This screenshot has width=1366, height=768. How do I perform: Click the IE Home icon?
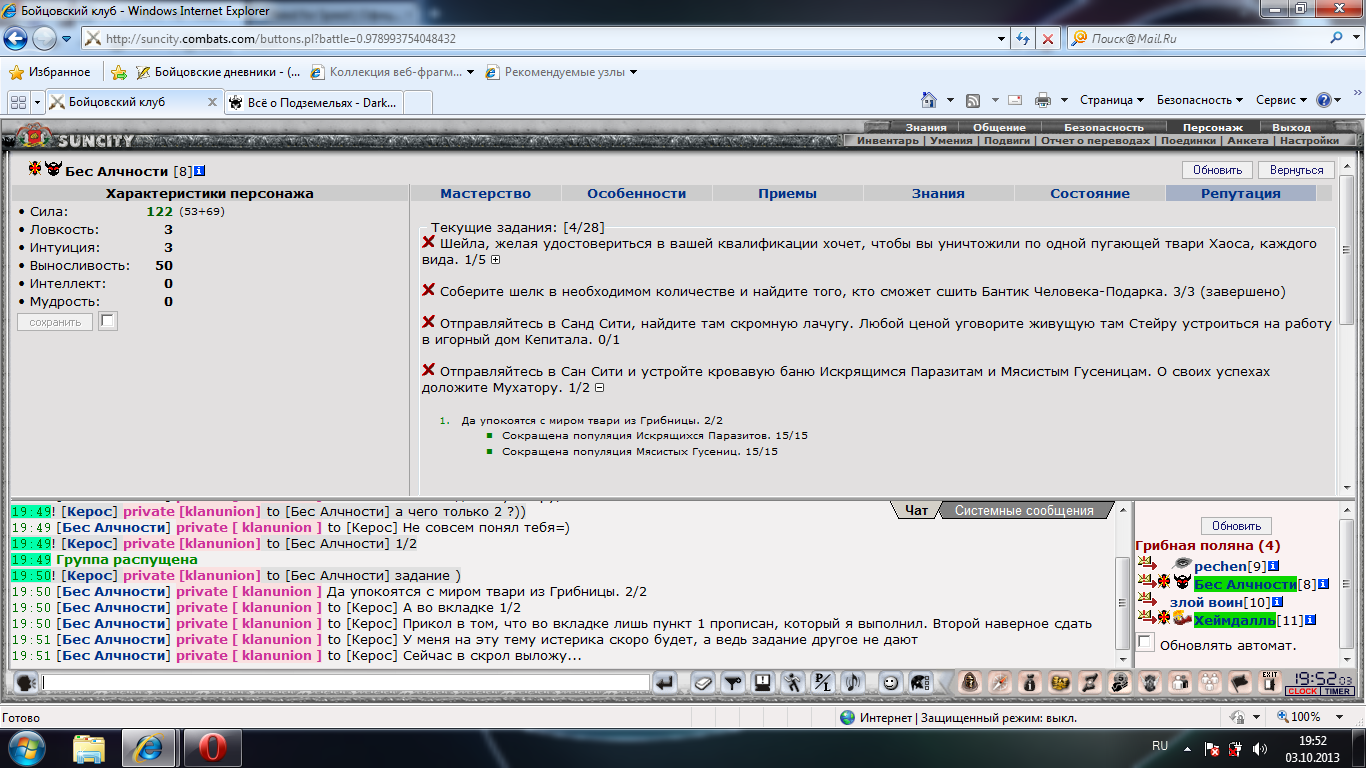(x=929, y=100)
